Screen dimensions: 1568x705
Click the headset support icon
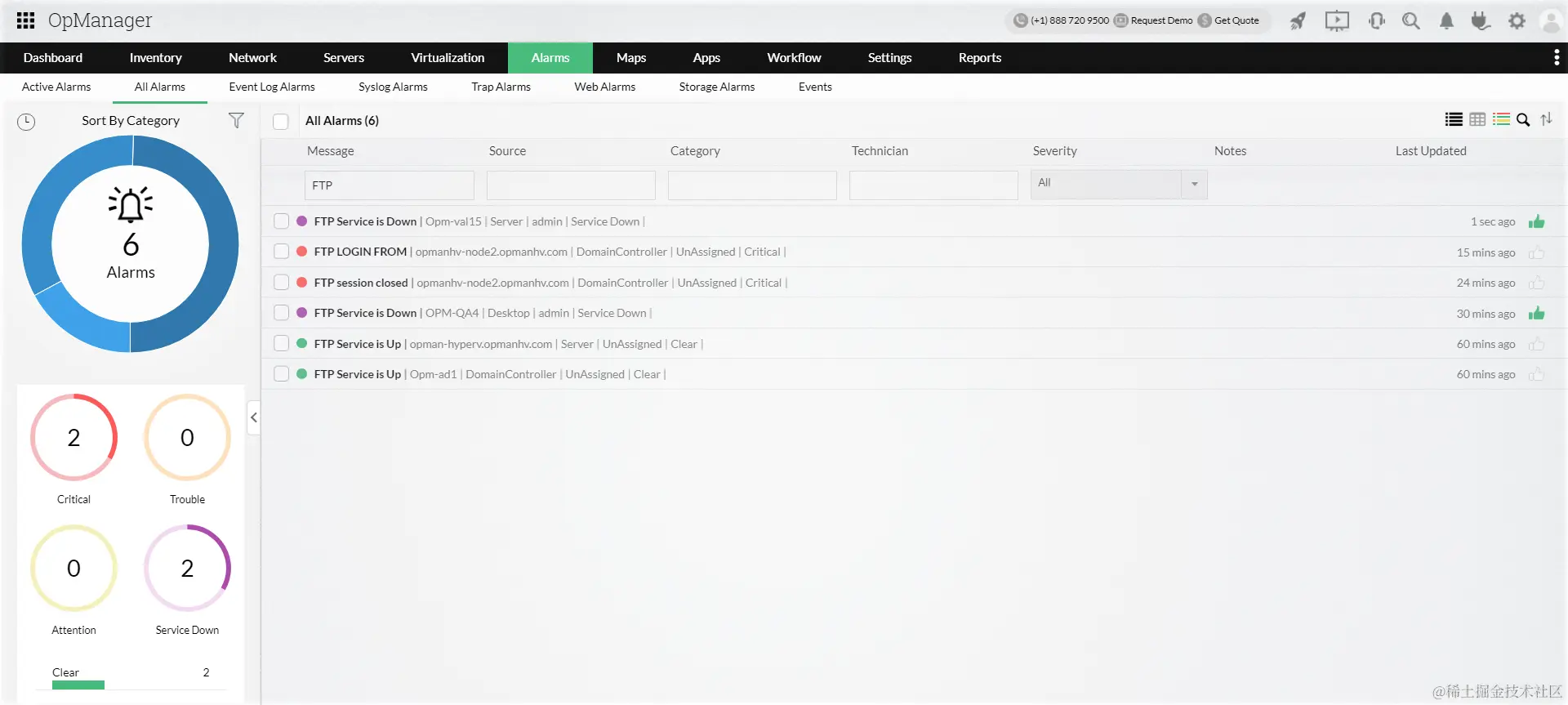[x=1377, y=21]
